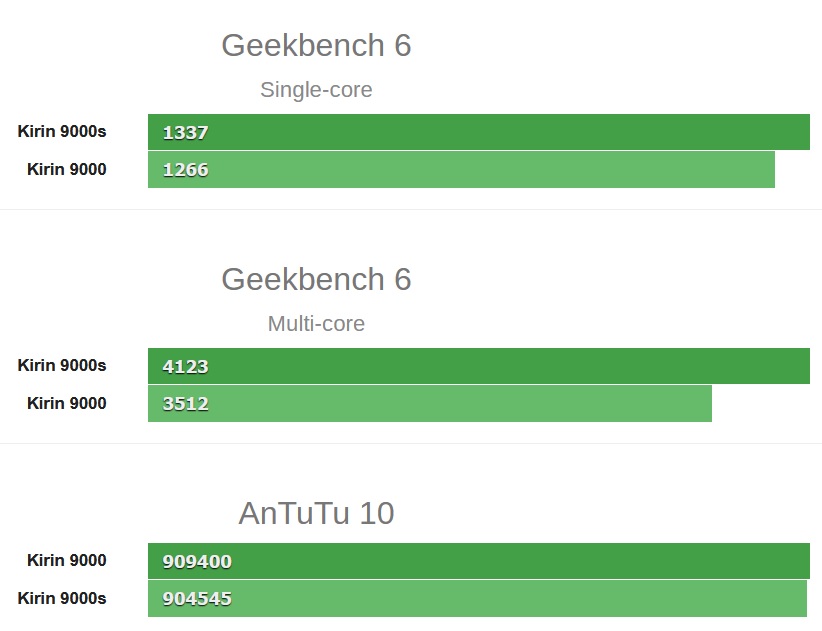The width and height of the screenshot is (822, 631).
Task: Click Kirin 9000s label in AnTuTu chart
Action: point(62,598)
